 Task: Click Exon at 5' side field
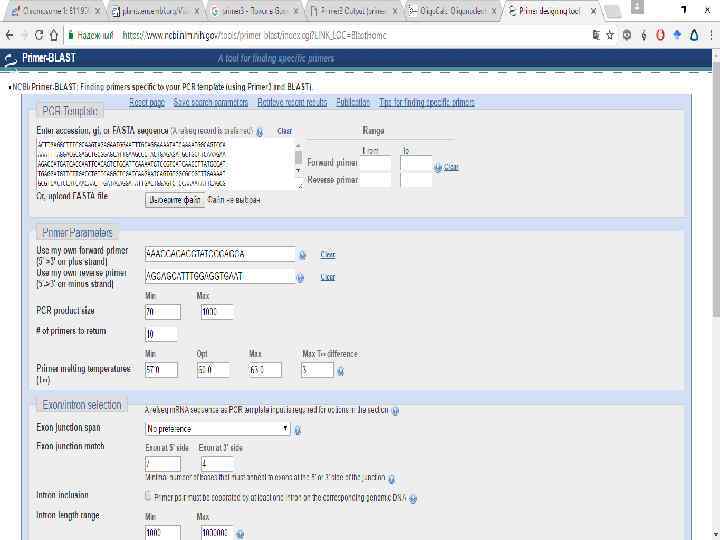coord(163,463)
